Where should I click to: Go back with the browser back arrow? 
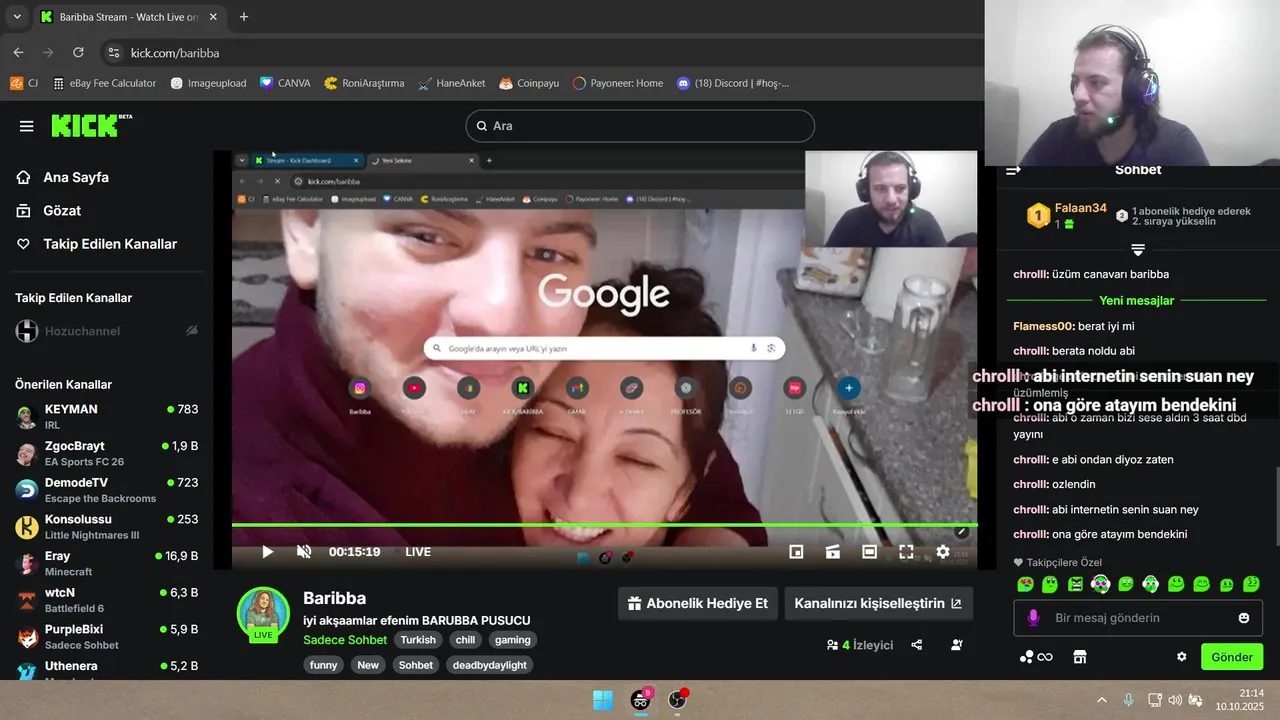tap(18, 52)
